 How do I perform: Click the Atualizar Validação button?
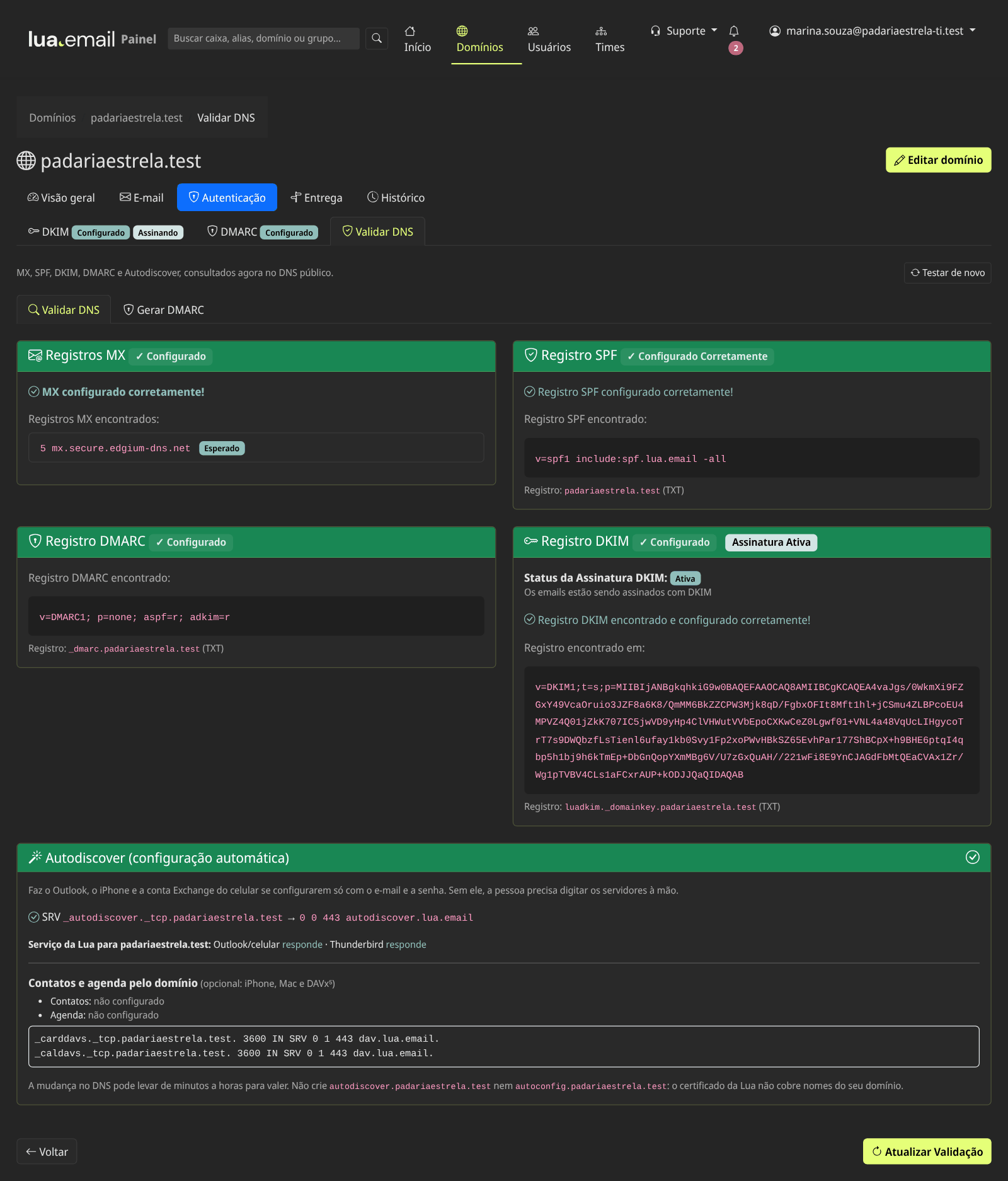click(927, 1151)
